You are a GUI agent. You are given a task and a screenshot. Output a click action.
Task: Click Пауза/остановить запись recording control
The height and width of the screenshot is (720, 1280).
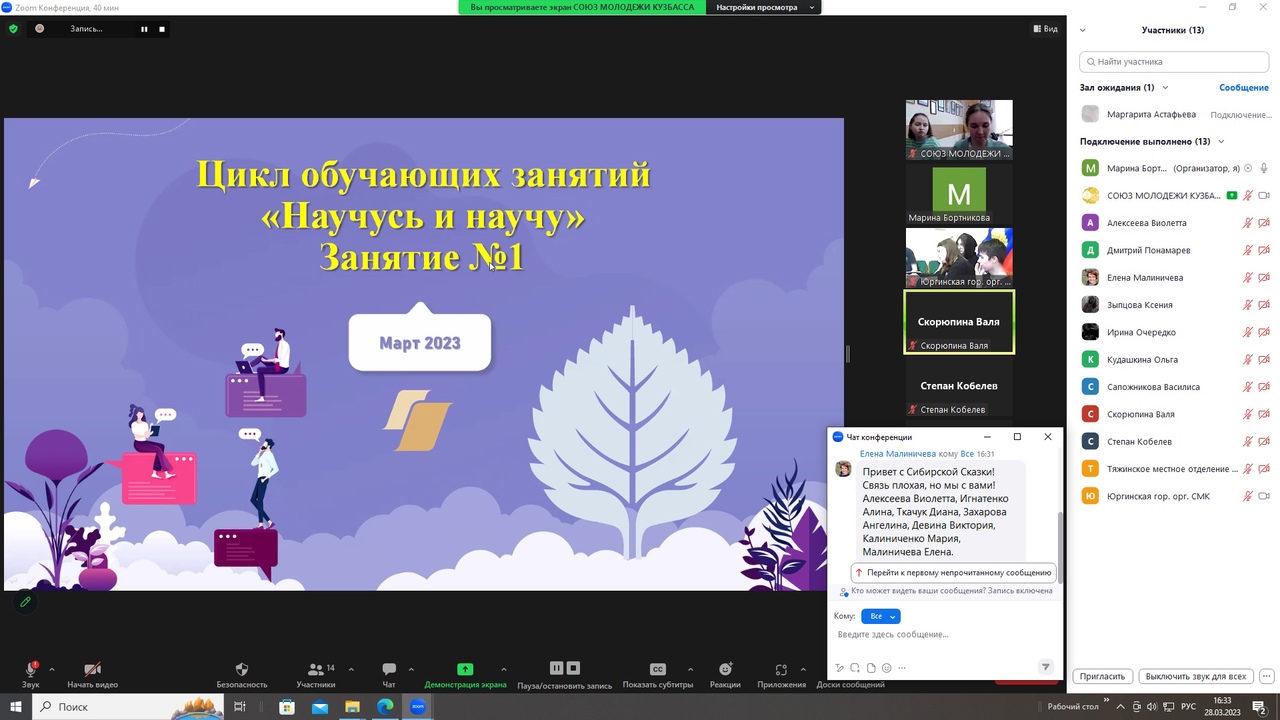(564, 675)
